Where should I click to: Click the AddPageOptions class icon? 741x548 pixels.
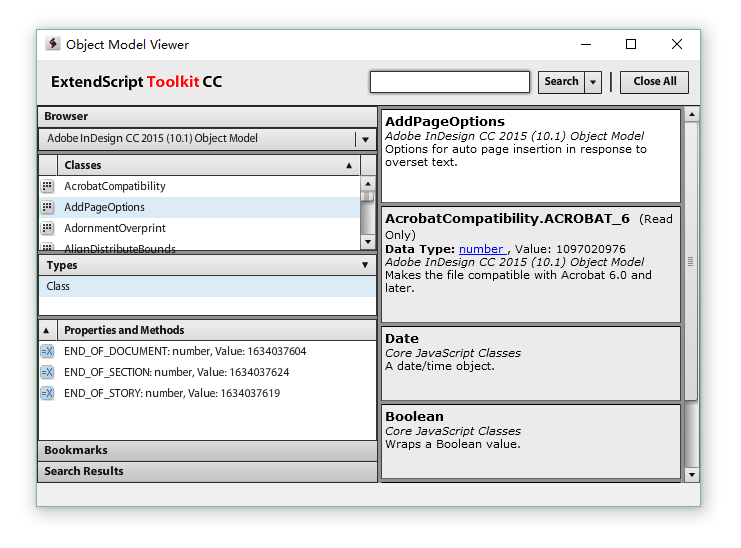pyautogui.click(x=47, y=207)
